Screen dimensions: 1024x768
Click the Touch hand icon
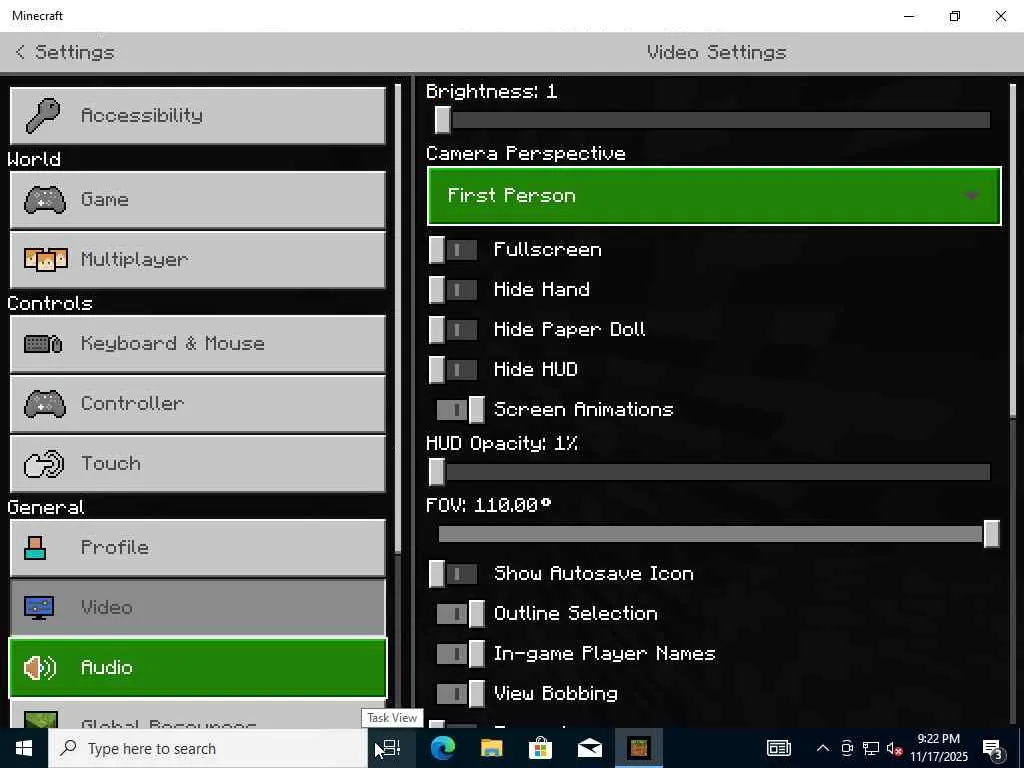coord(44,464)
